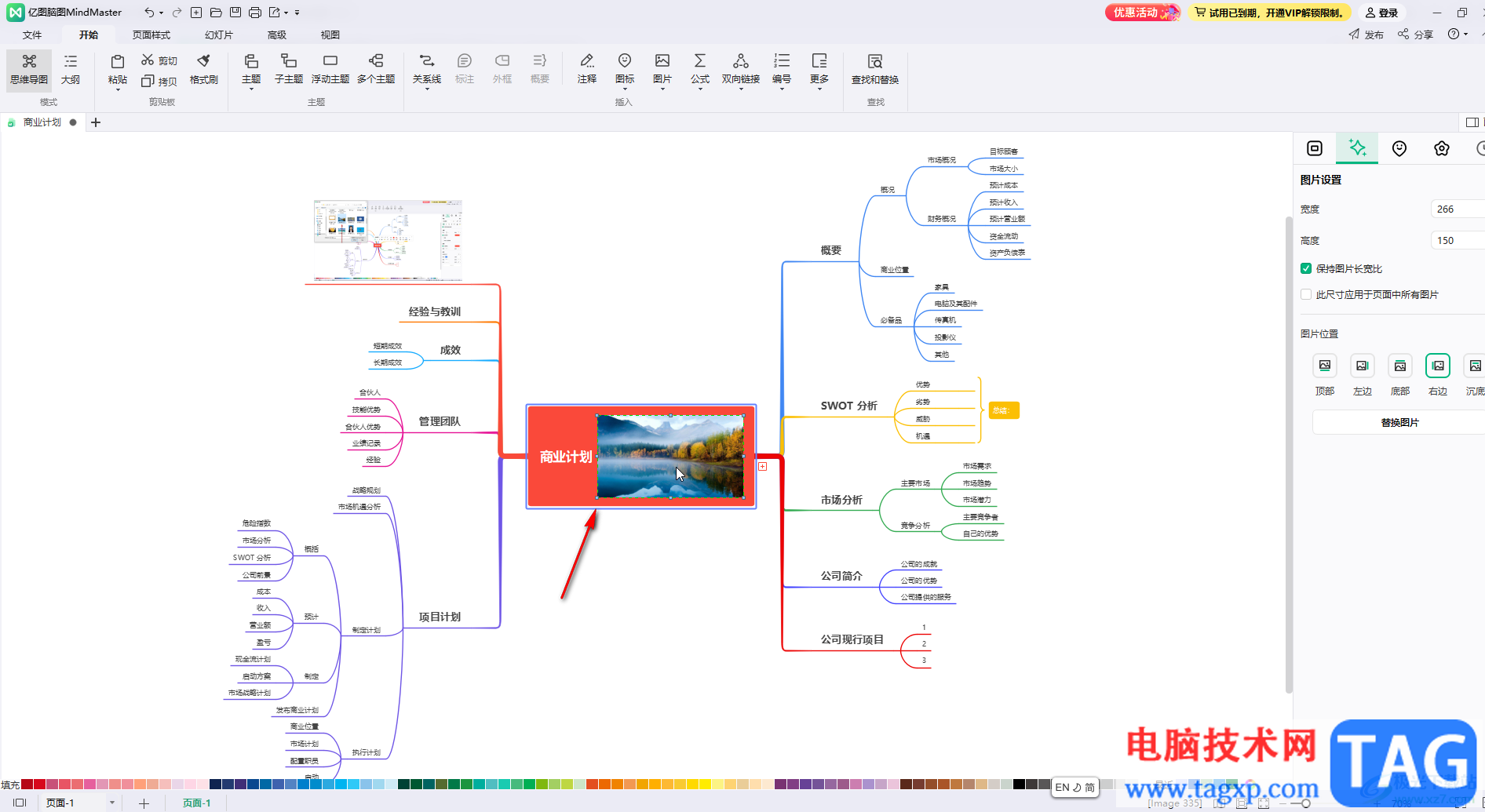Screen dimensions: 1485x812
Task: Click the boundary (外框) icon
Action: coord(502,60)
